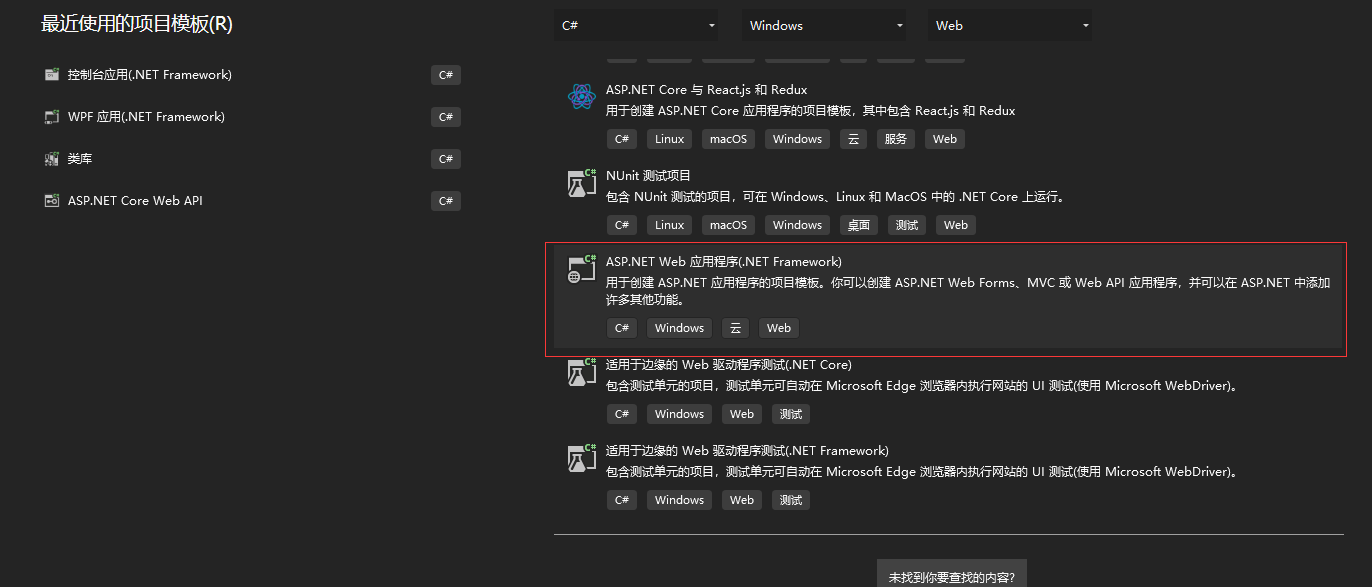Click the C# badge beside 类库
This screenshot has width=1372, height=587.
pyautogui.click(x=446, y=159)
